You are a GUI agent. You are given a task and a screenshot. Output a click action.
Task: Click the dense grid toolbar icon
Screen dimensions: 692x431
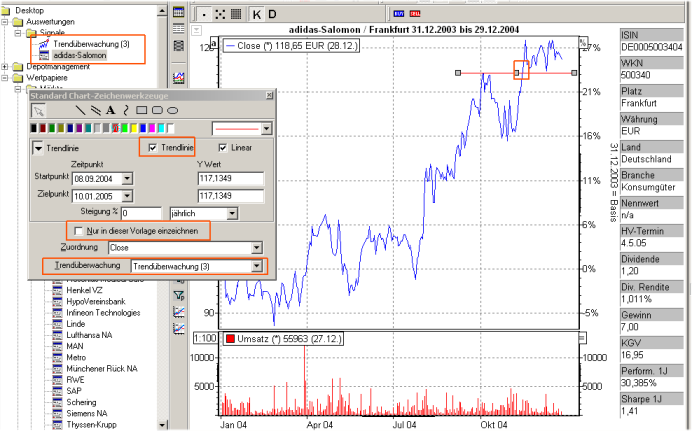pyautogui.click(x=236, y=15)
